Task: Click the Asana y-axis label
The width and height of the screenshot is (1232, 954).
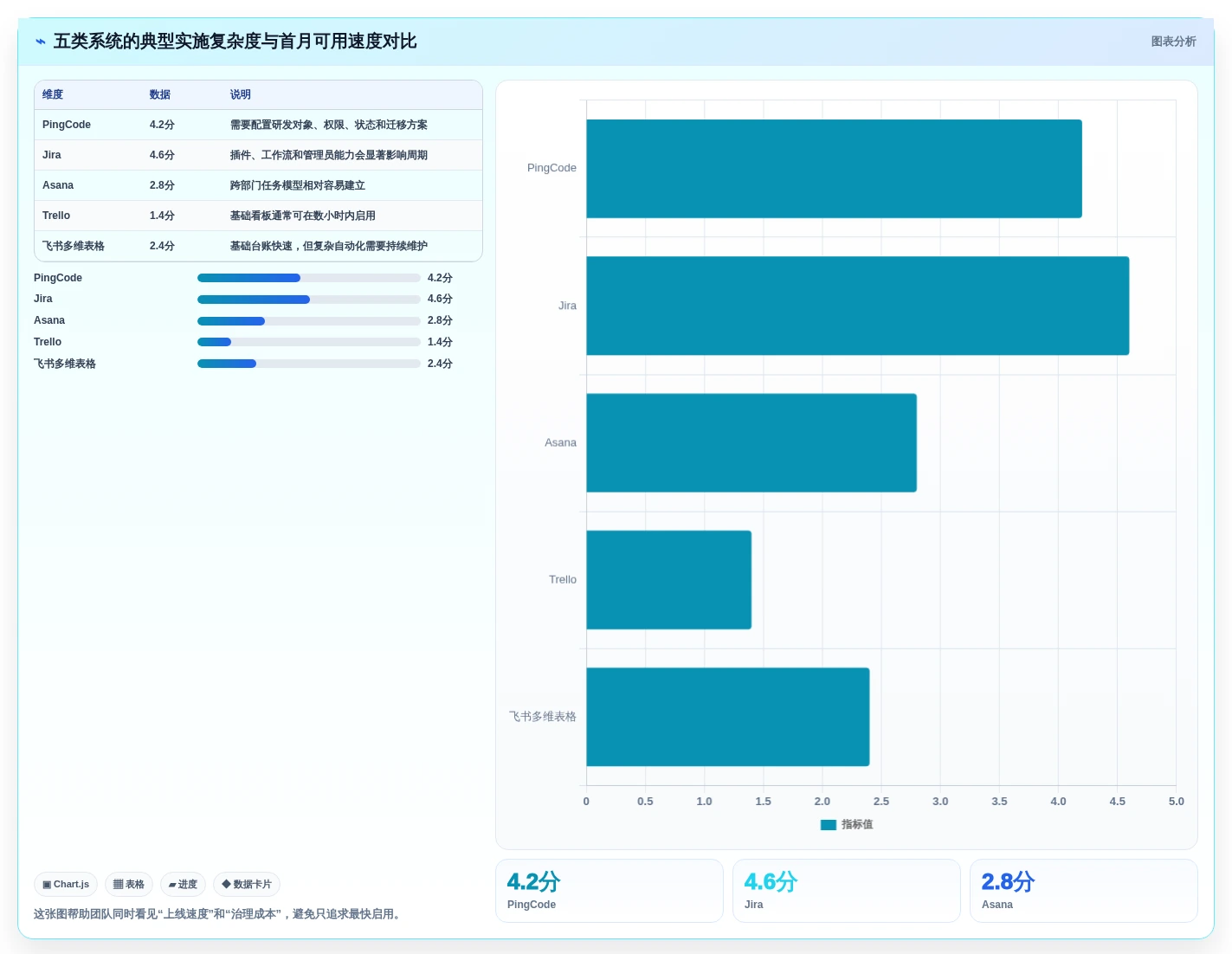Action: 560,442
